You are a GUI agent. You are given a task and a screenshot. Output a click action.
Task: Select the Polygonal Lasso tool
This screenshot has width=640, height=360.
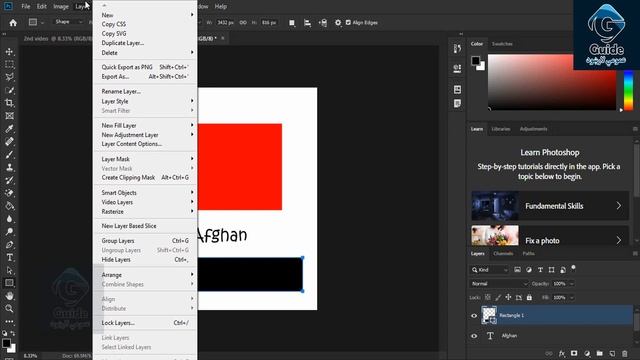9,78
